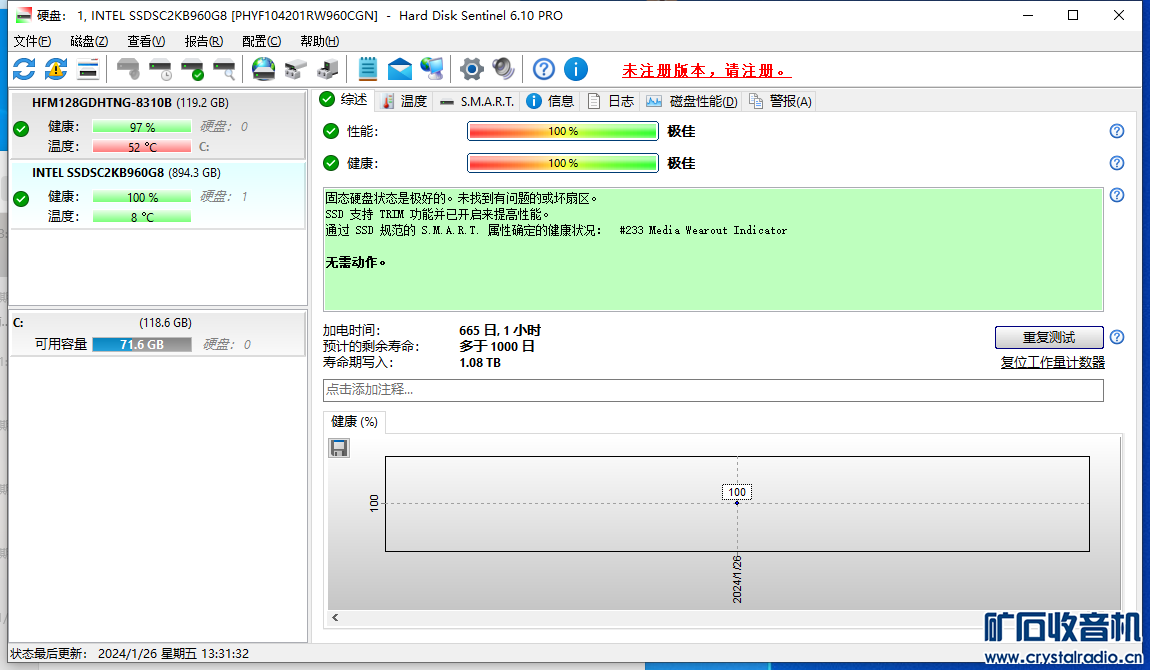Click the blue notepad report icon

368,69
